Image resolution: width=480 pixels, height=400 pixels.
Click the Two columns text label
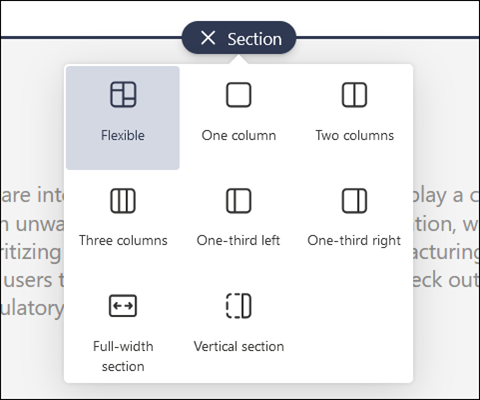pyautogui.click(x=354, y=135)
